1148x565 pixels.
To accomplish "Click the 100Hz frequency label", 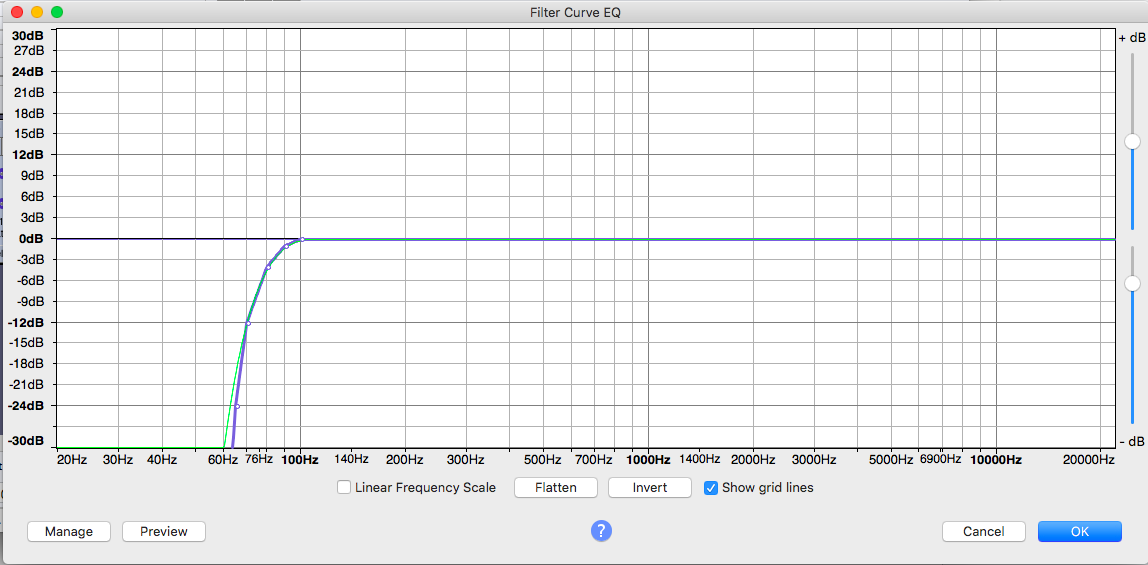I will 300,460.
